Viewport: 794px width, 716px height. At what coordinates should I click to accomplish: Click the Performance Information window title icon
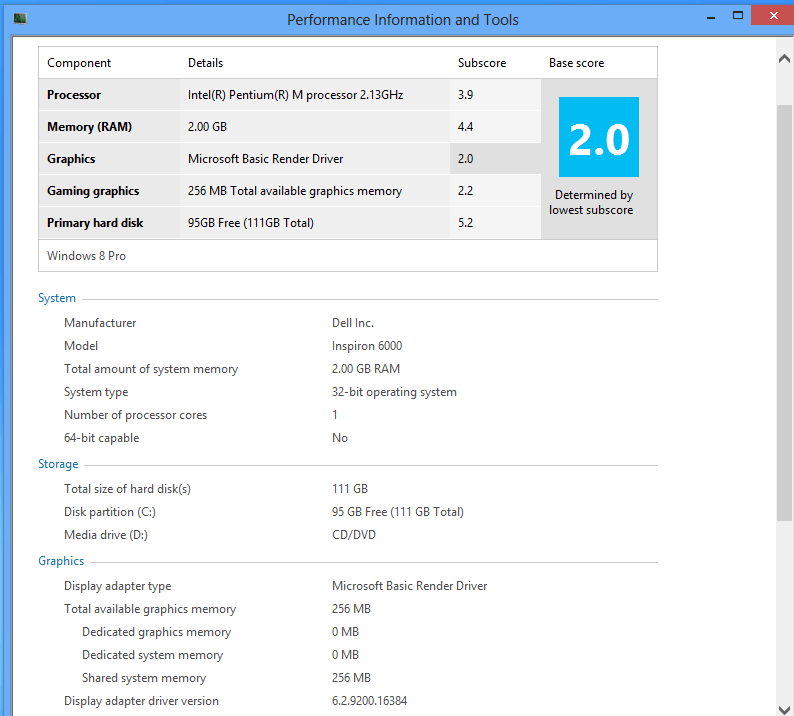[20, 19]
